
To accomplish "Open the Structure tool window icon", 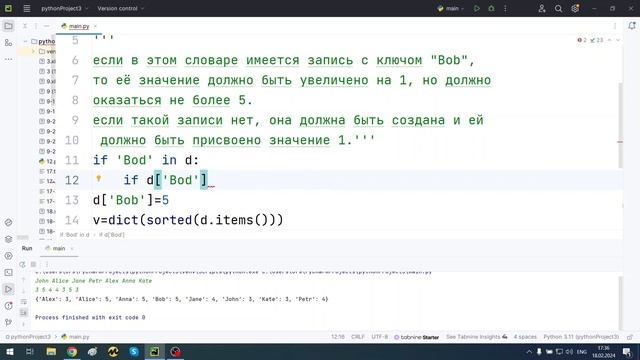I will [8, 42].
